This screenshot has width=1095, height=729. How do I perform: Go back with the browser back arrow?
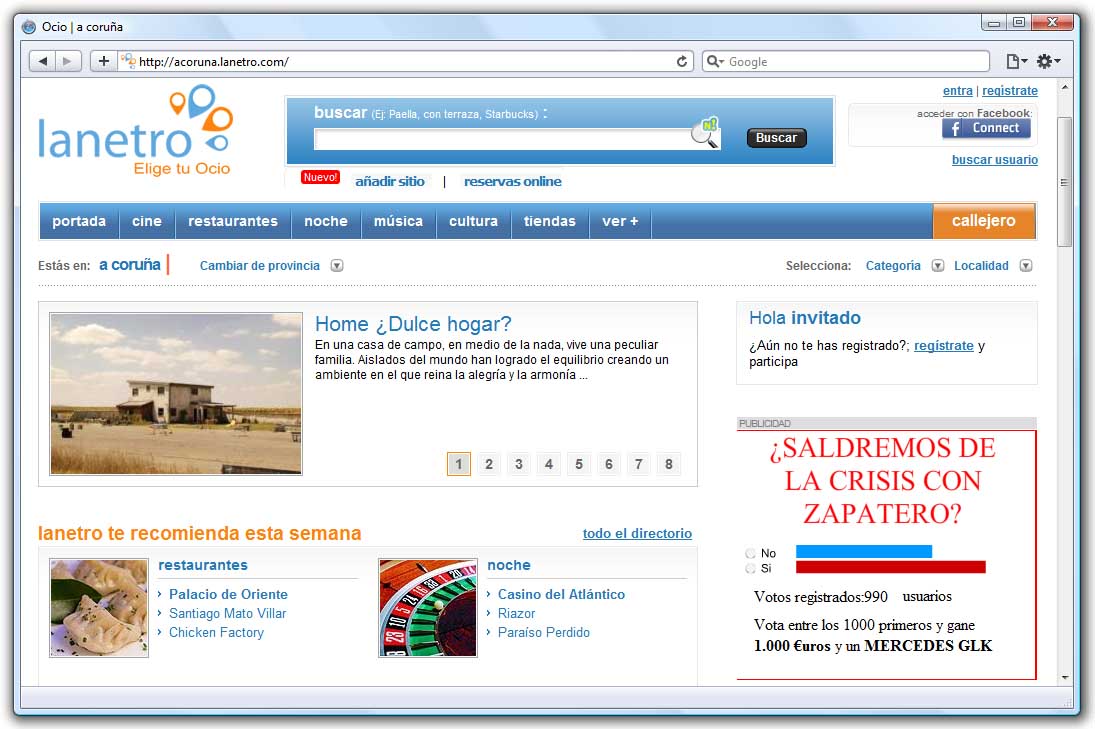coord(43,61)
